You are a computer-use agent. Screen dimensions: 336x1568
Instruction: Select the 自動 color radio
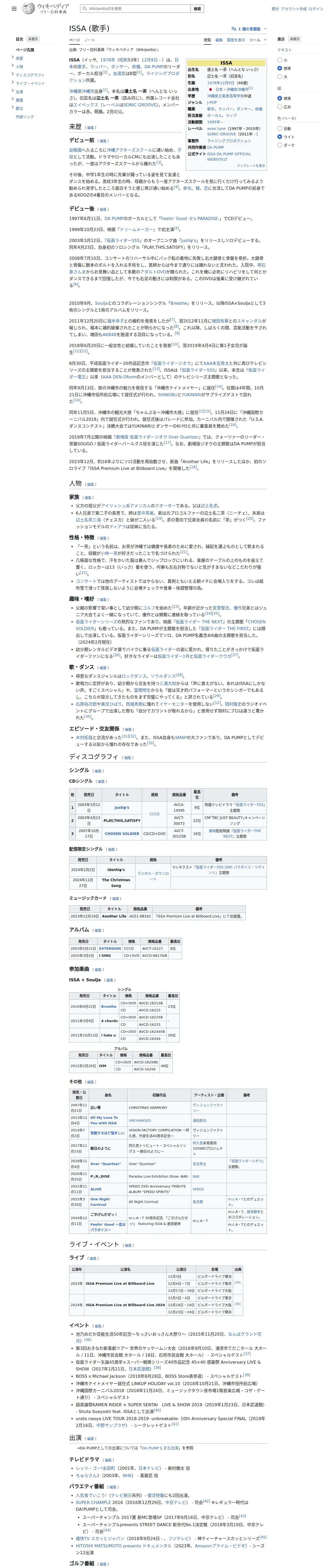[x=280, y=128]
